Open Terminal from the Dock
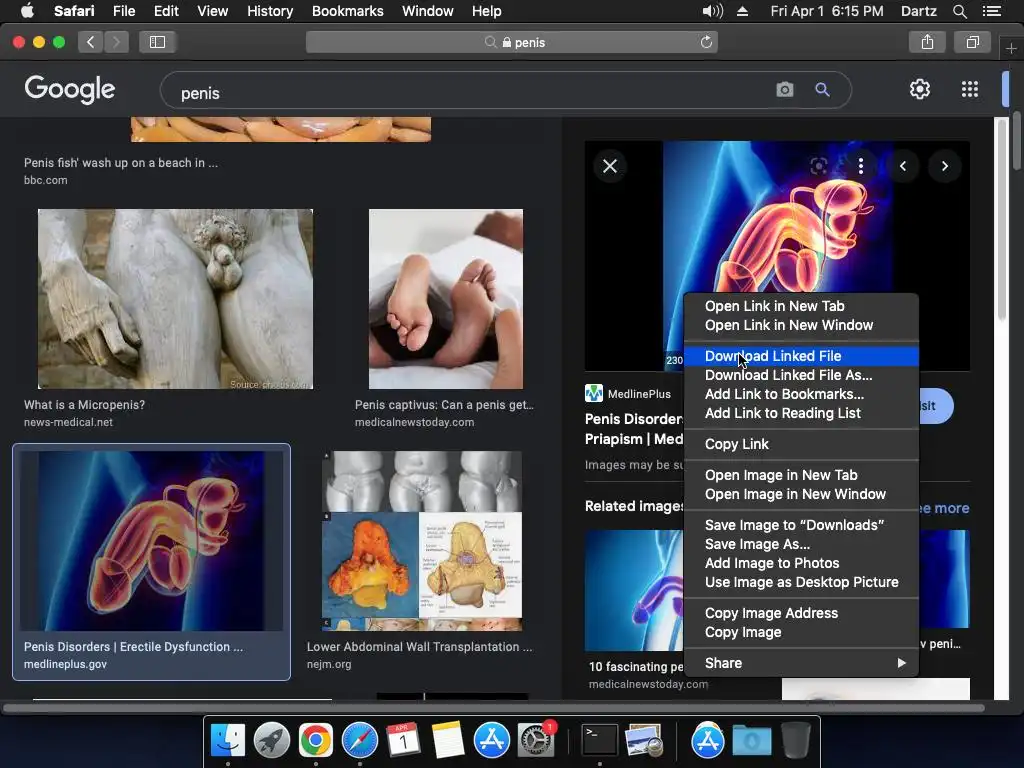 click(599, 740)
